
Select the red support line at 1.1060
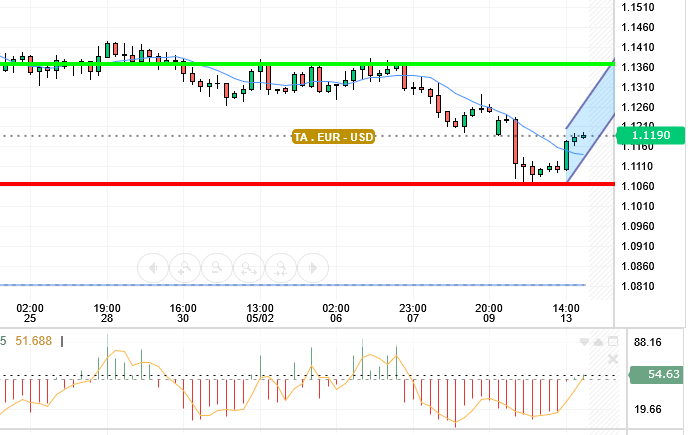click(x=307, y=184)
